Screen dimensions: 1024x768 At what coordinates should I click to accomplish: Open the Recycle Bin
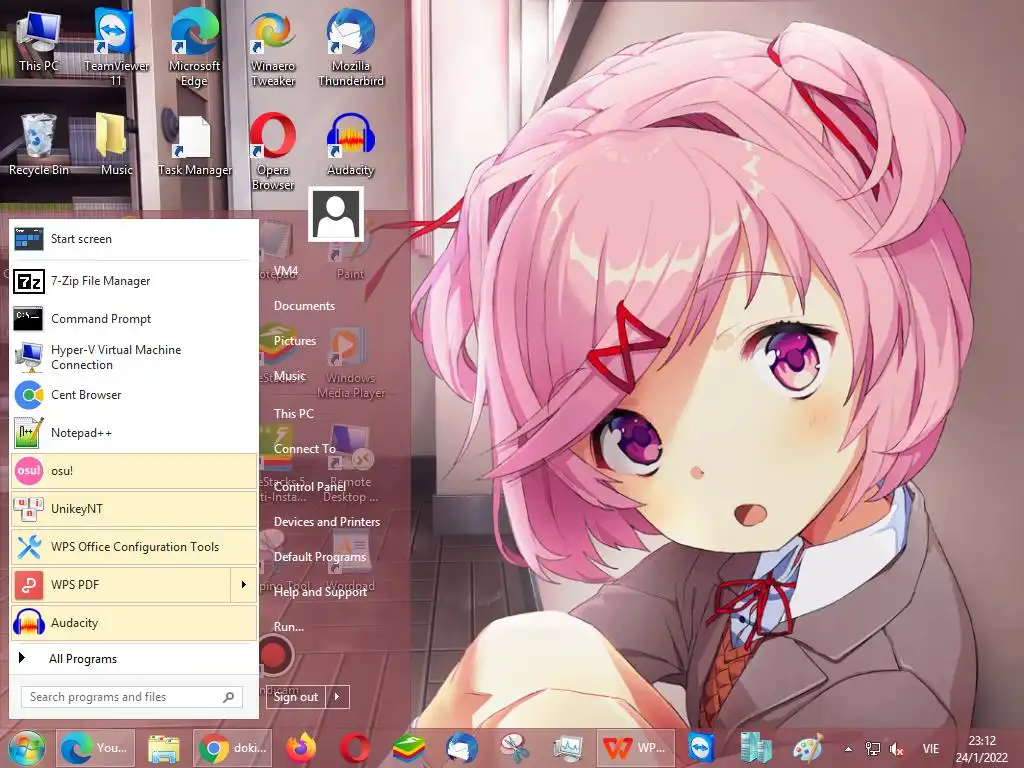(x=38, y=145)
